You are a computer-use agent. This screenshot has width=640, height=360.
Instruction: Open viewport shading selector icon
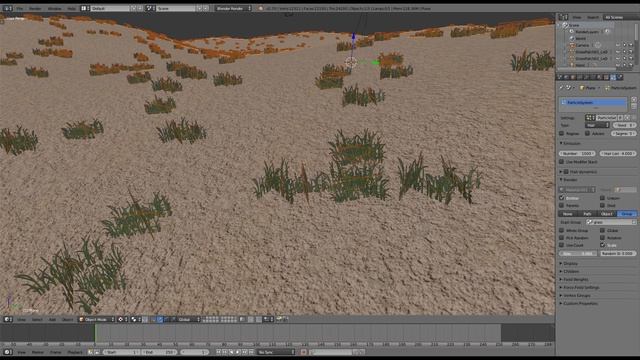coord(122,320)
